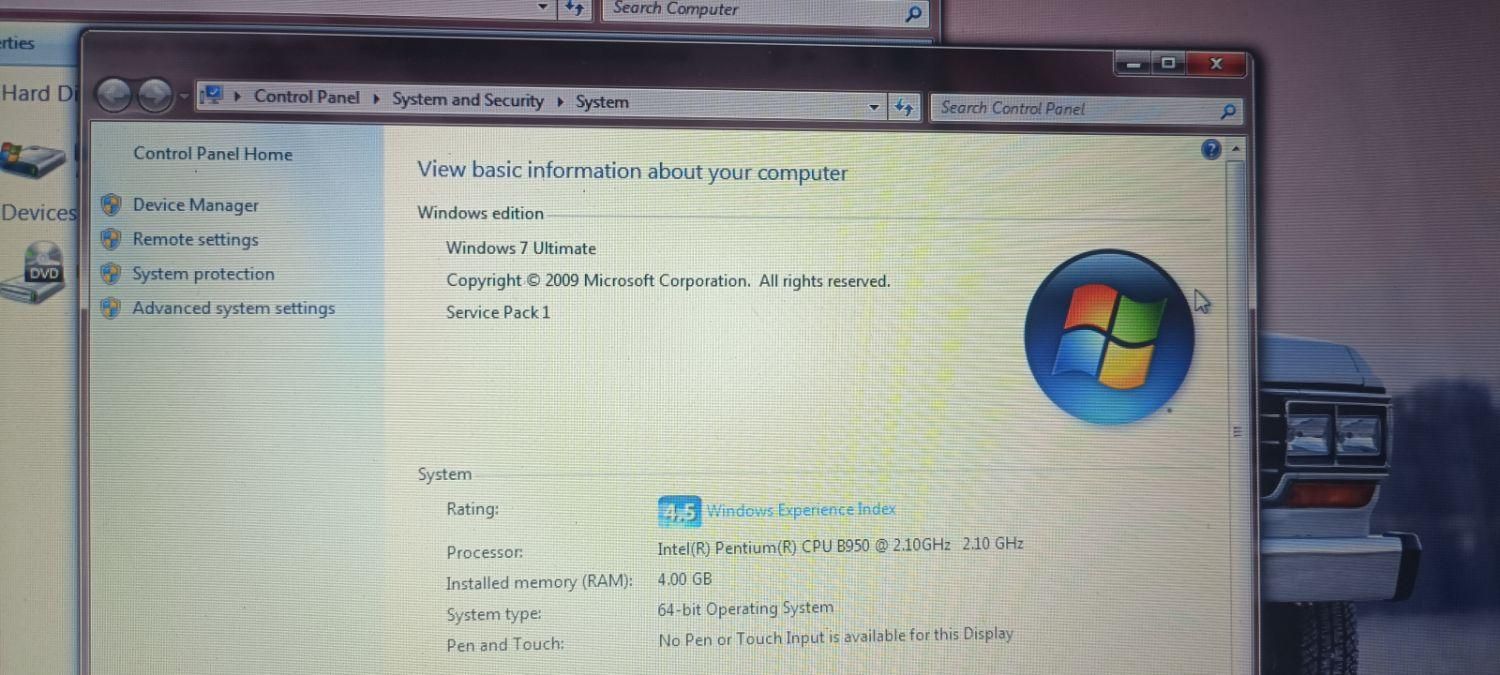This screenshot has height=675, width=1500.
Task: Expand the arrow before Control Panel breadcrumb
Action: (x=238, y=97)
